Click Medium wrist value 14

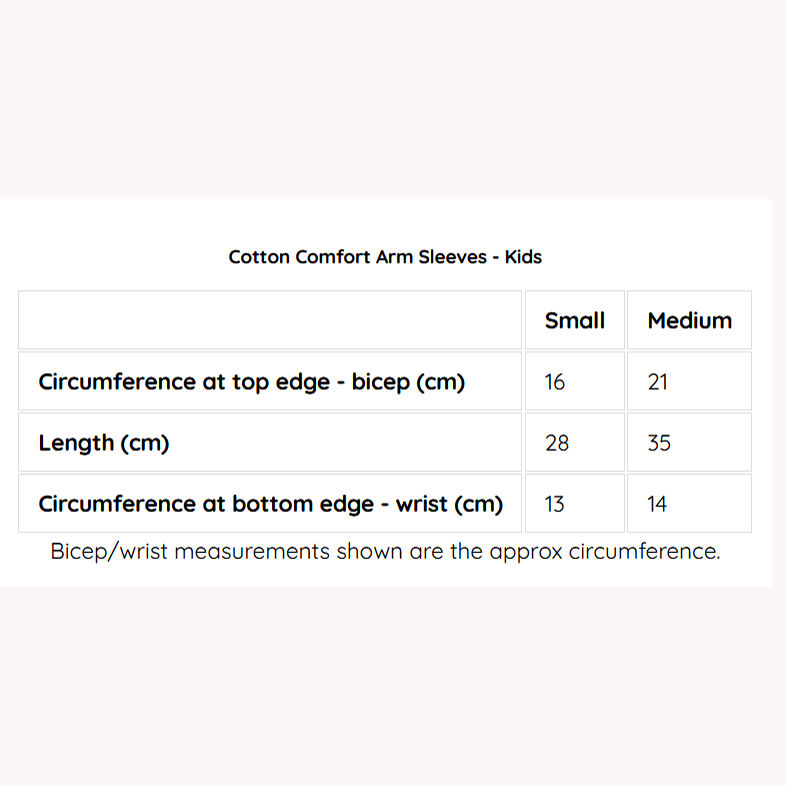click(657, 504)
